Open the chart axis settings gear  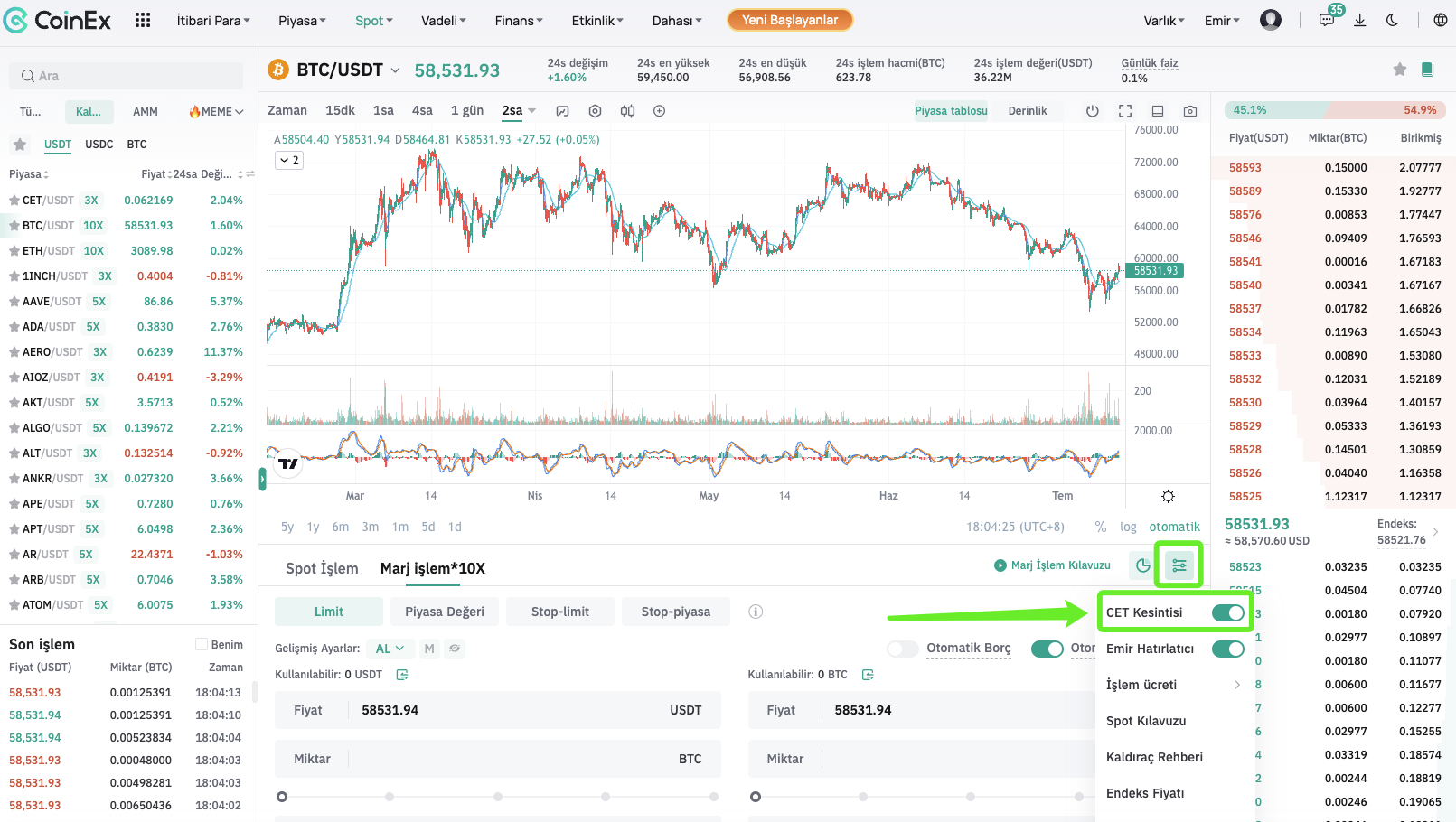pos(1168,496)
